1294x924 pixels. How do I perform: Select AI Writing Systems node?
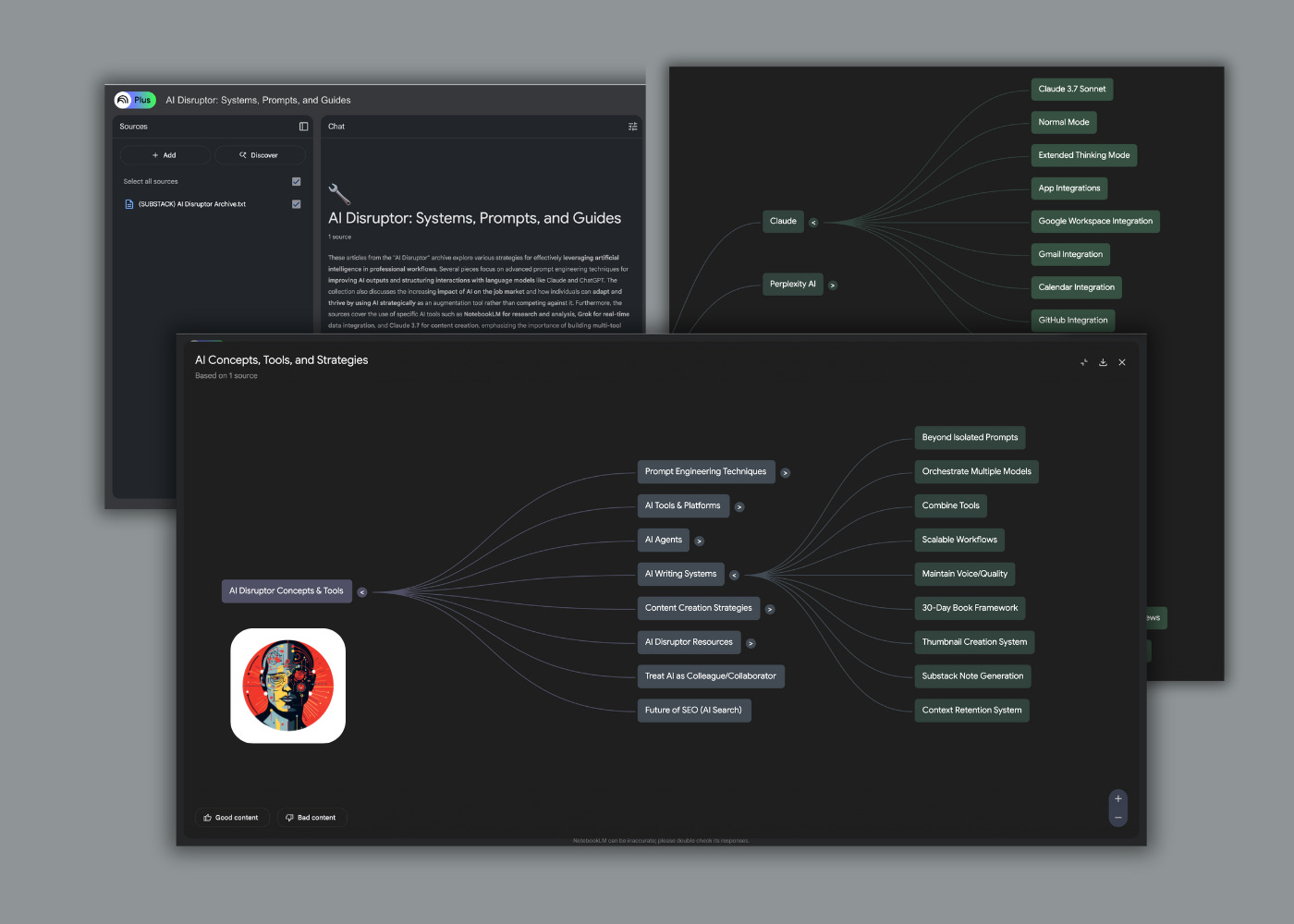[x=681, y=575]
